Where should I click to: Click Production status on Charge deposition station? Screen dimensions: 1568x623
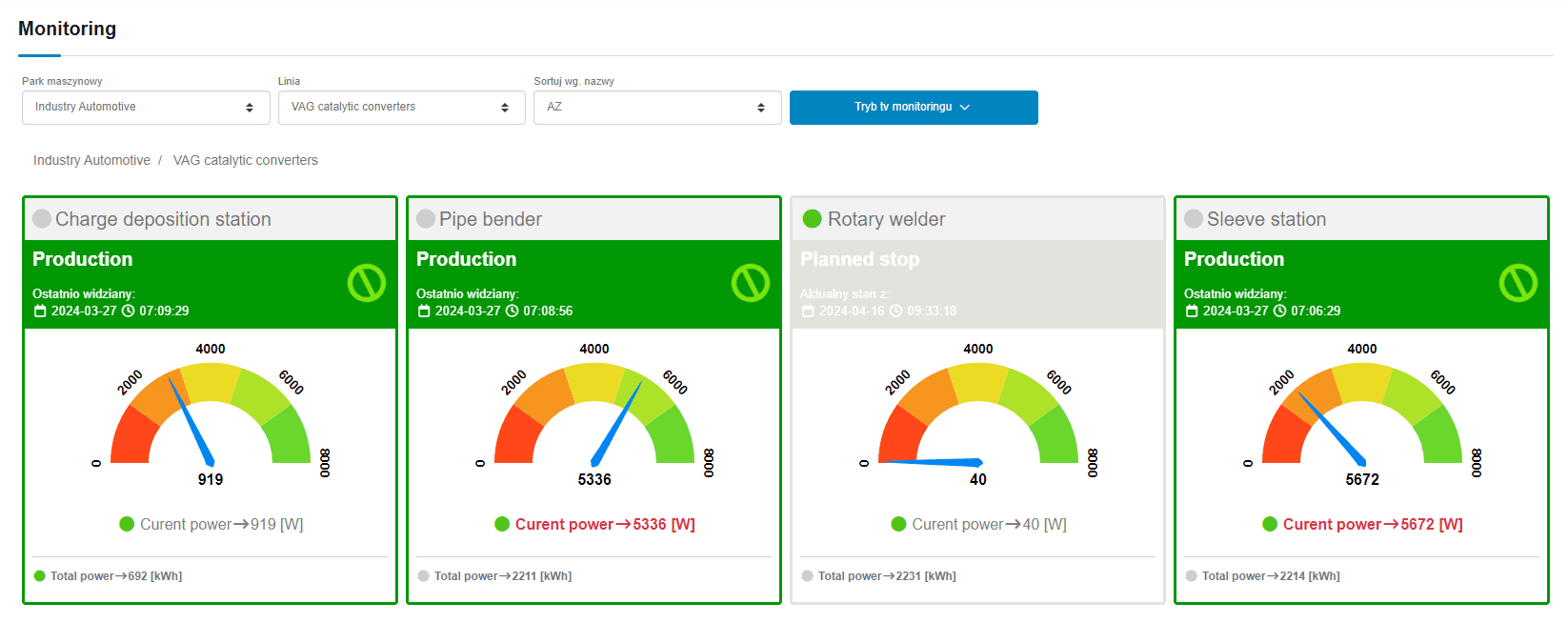[83, 259]
